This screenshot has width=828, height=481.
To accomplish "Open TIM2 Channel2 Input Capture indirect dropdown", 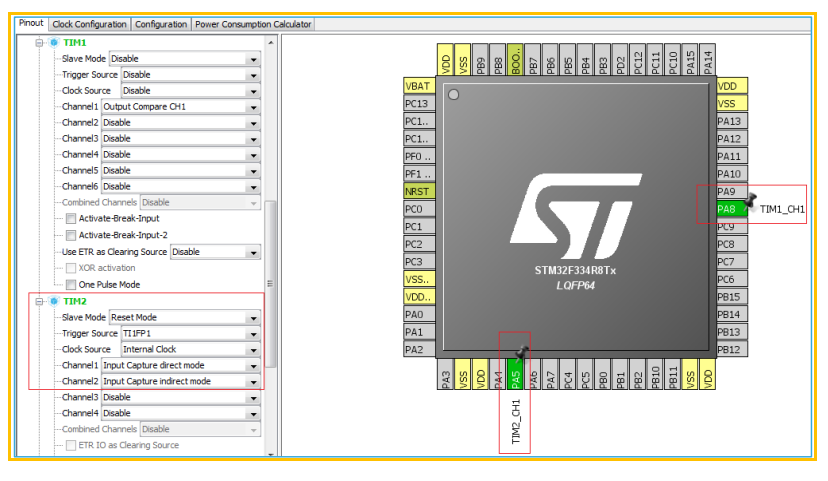I will 181,381.
